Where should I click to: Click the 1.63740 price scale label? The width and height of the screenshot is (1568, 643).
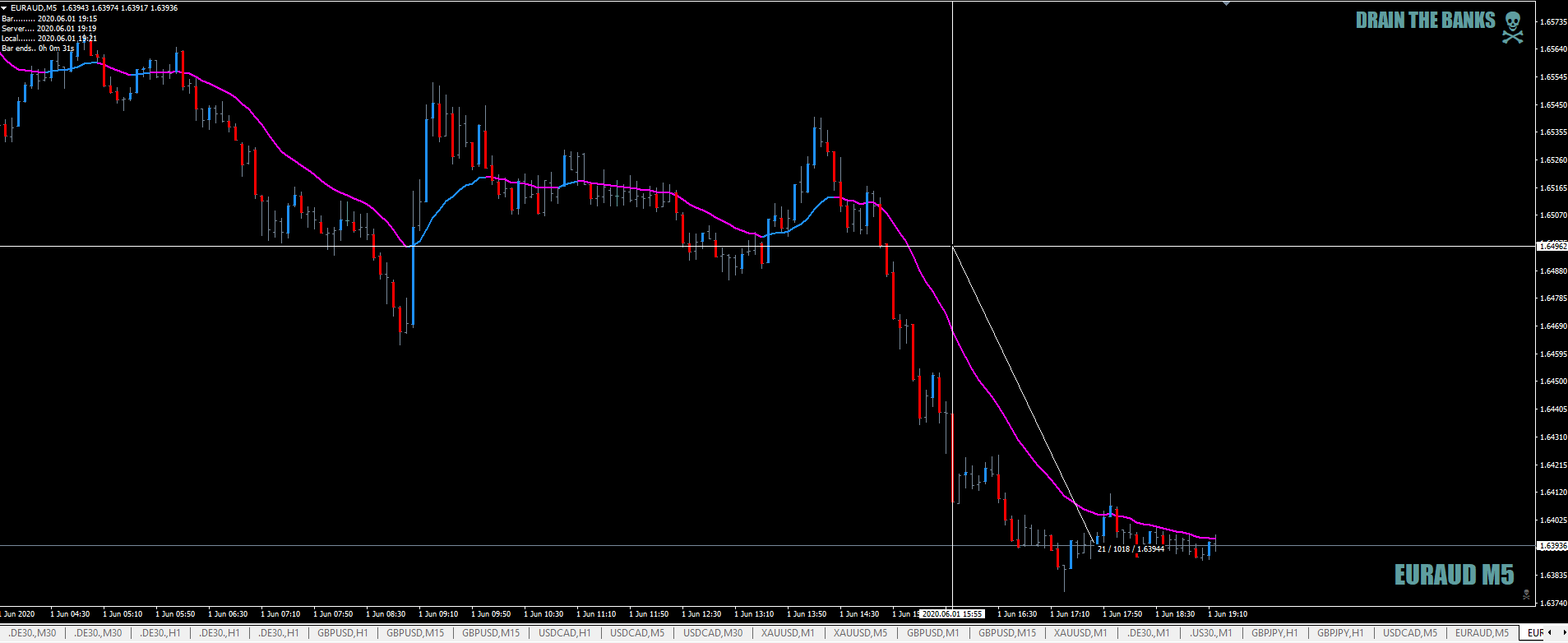1553,603
